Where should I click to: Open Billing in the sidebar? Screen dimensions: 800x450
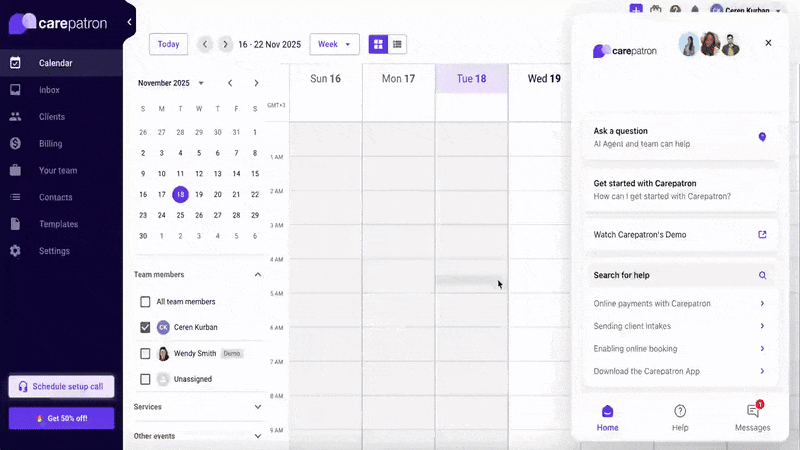point(61,143)
